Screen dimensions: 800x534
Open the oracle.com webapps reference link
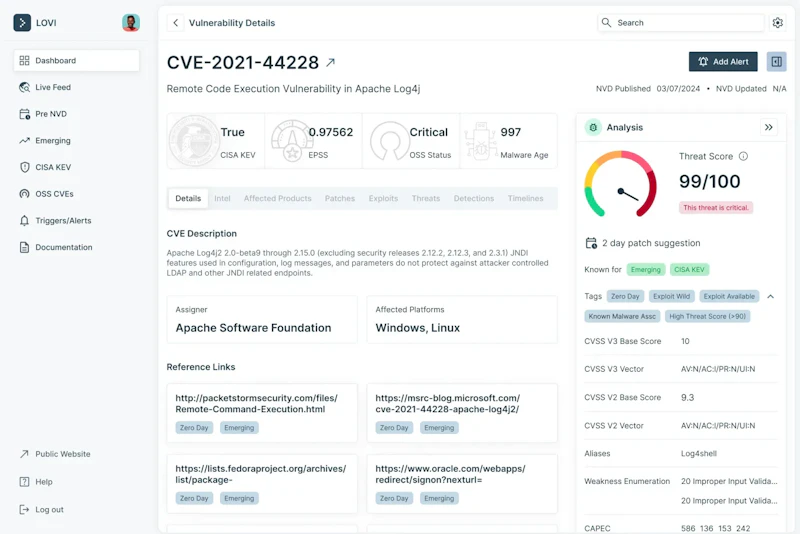pyautogui.click(x=450, y=474)
